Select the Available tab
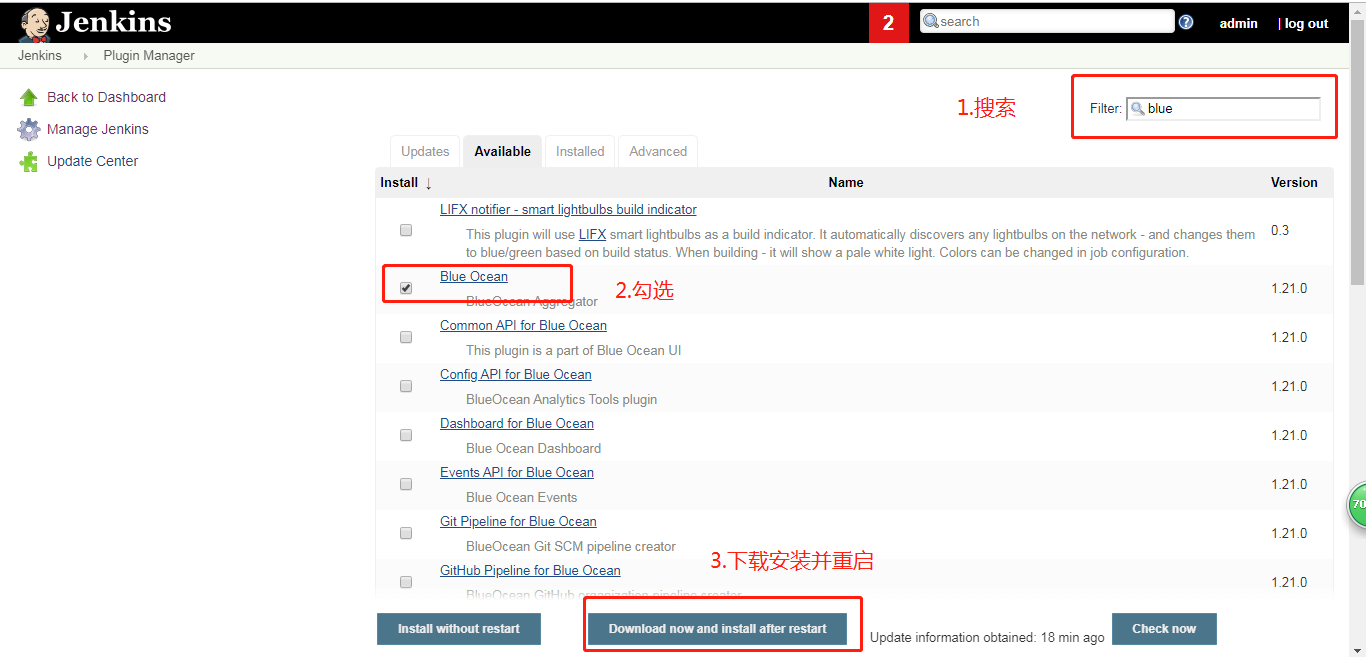 click(502, 151)
